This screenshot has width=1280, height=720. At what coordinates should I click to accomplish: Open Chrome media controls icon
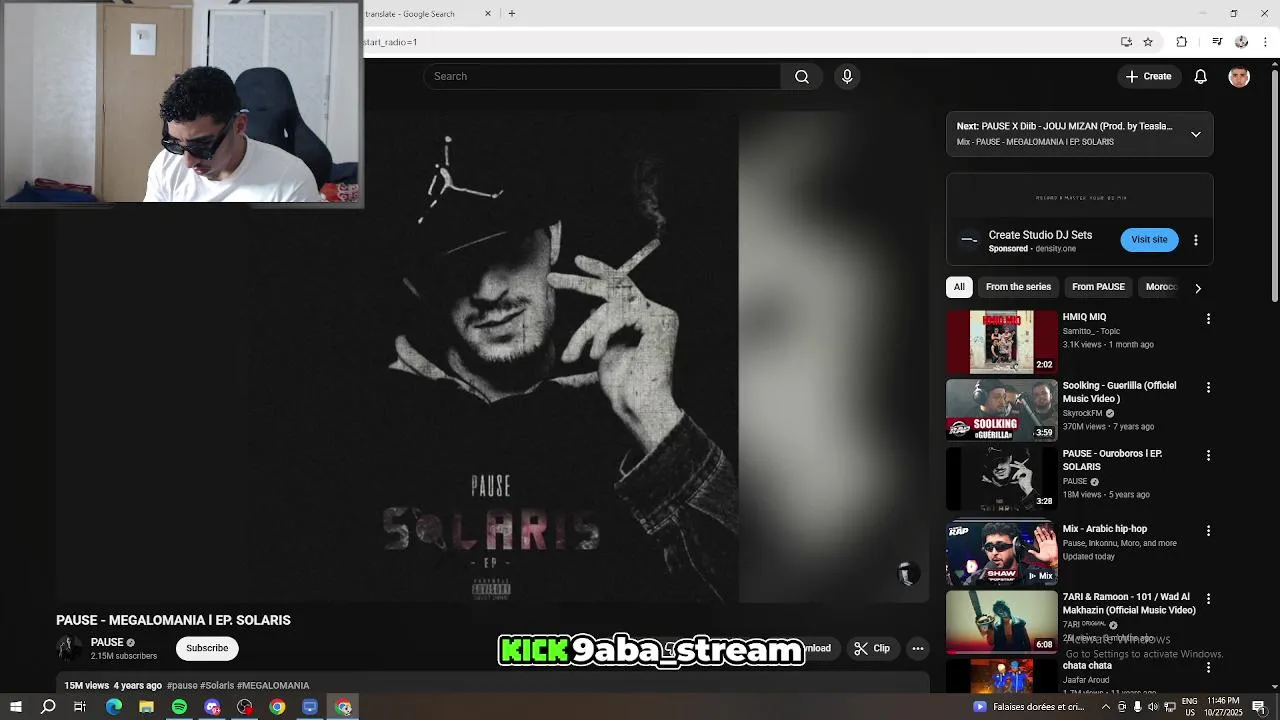(1217, 42)
